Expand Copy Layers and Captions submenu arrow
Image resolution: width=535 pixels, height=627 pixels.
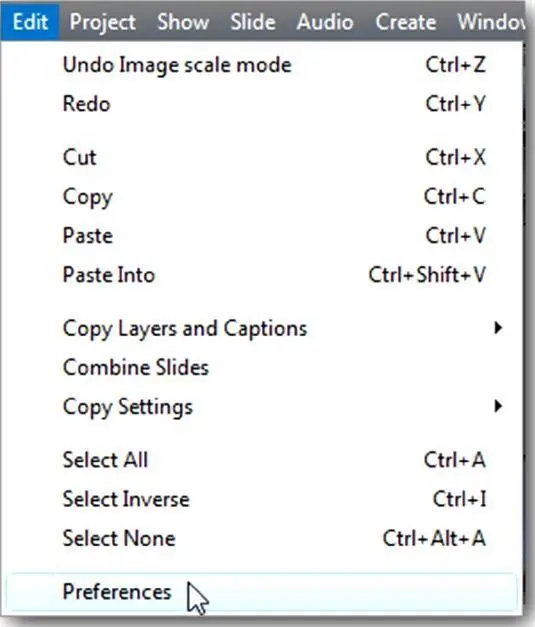coord(498,328)
